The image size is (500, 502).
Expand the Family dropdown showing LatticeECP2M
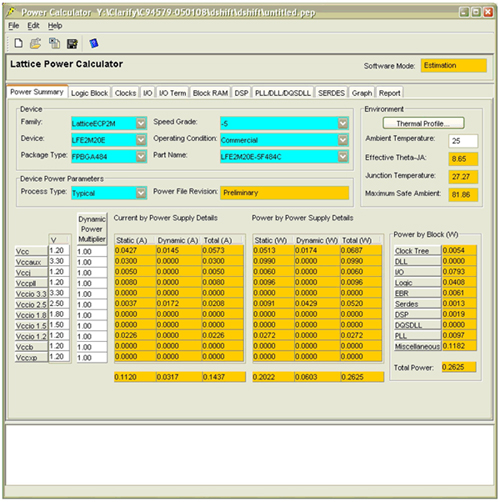click(x=141, y=123)
